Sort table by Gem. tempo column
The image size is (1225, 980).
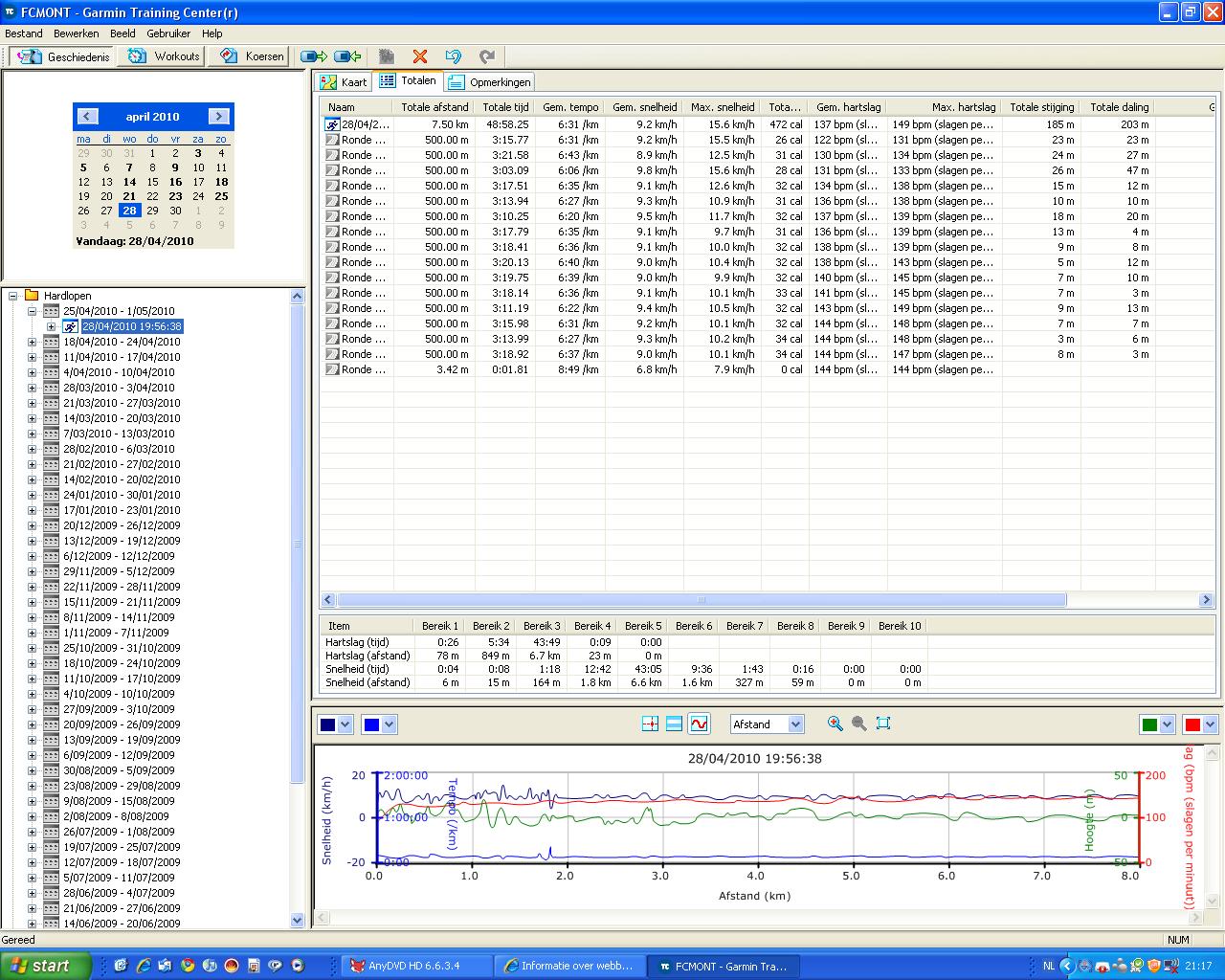point(569,107)
